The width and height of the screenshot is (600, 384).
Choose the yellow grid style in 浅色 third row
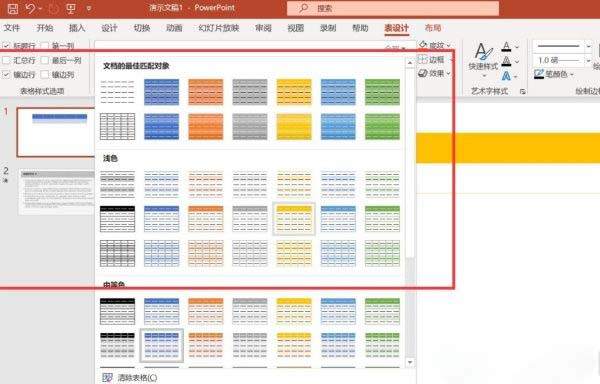tap(294, 253)
